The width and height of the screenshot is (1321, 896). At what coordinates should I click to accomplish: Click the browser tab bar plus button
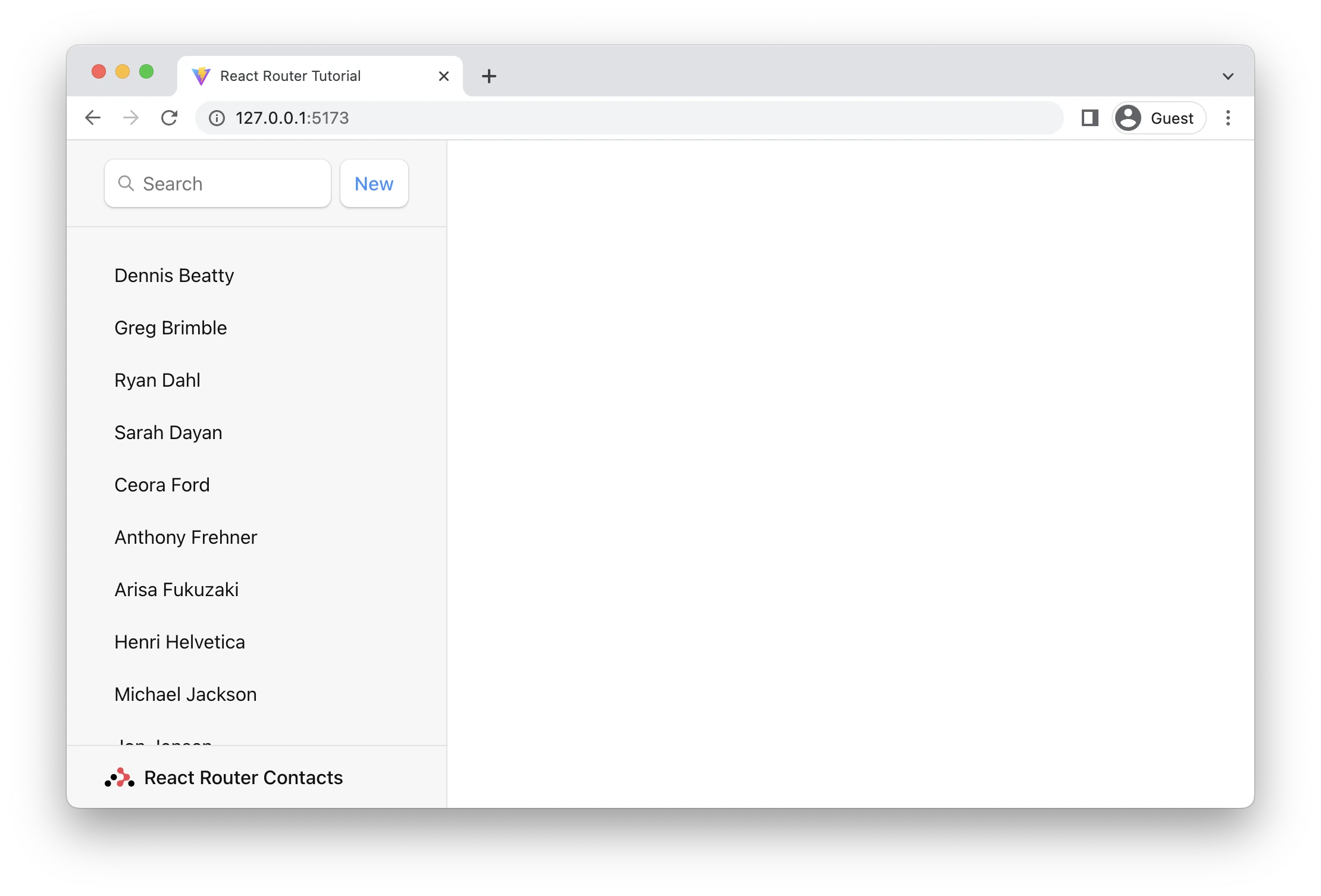[489, 76]
